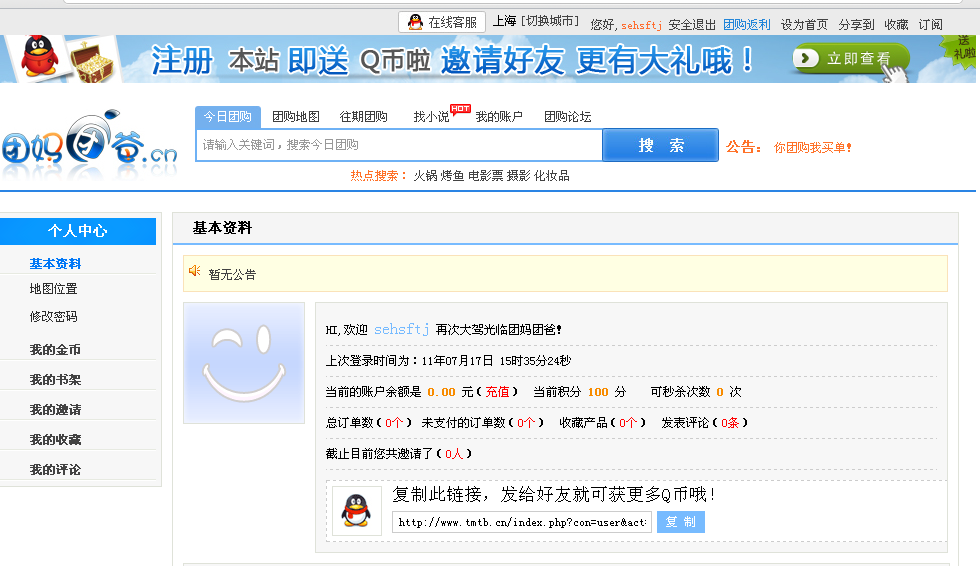Open 我的书架 in sidebar
Image resolution: width=980 pixels, height=566 pixels.
(x=55, y=380)
